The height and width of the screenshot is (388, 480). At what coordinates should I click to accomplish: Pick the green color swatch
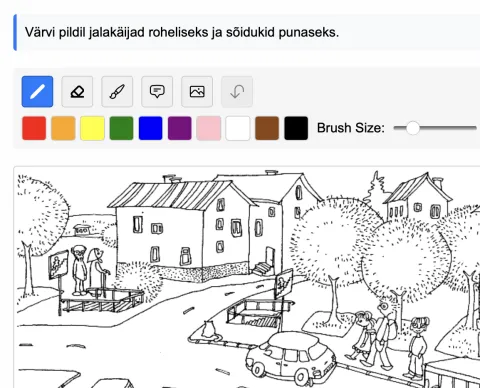[x=121, y=128]
